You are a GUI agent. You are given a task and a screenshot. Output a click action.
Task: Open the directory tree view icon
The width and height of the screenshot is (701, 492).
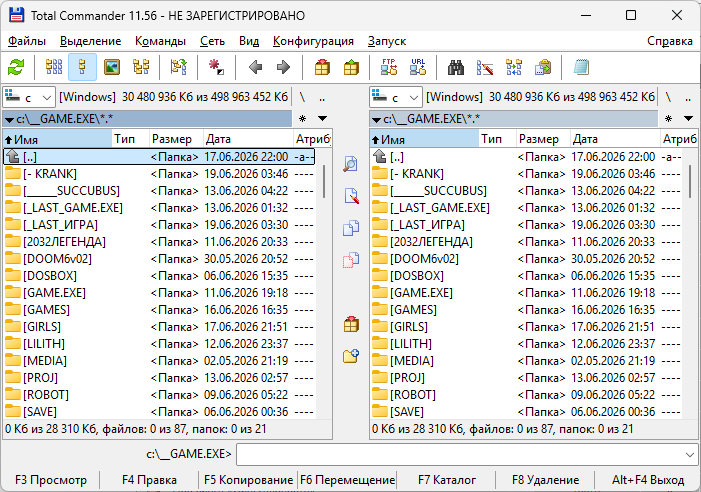pos(141,67)
